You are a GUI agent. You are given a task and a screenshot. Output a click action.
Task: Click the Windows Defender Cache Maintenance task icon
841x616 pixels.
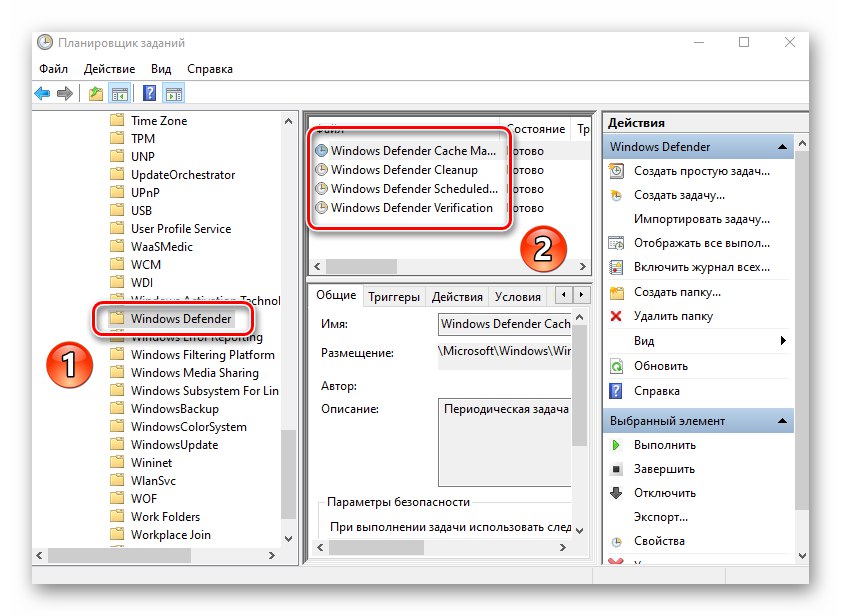tap(321, 151)
